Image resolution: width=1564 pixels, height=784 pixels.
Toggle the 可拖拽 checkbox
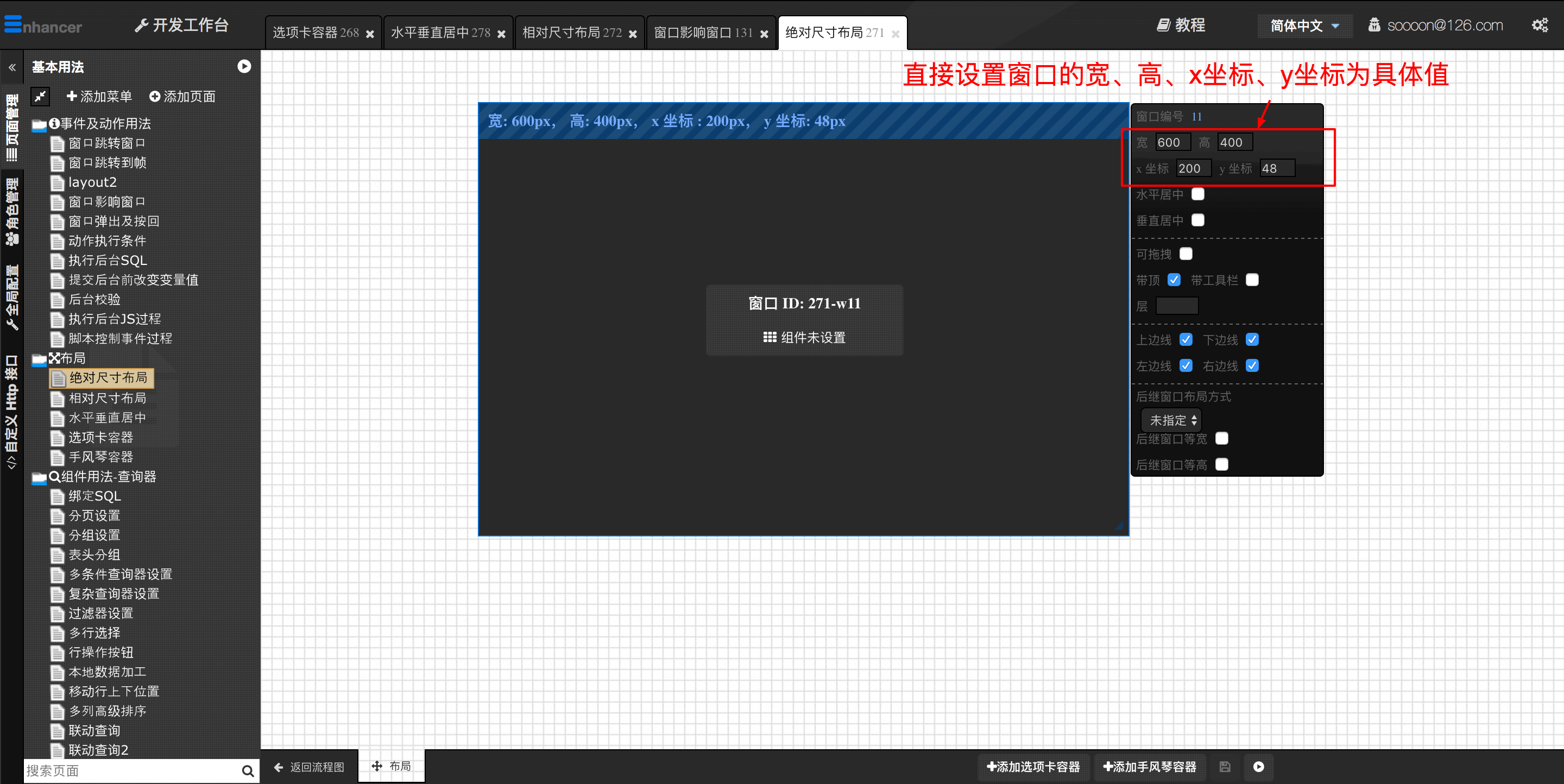[1185, 254]
